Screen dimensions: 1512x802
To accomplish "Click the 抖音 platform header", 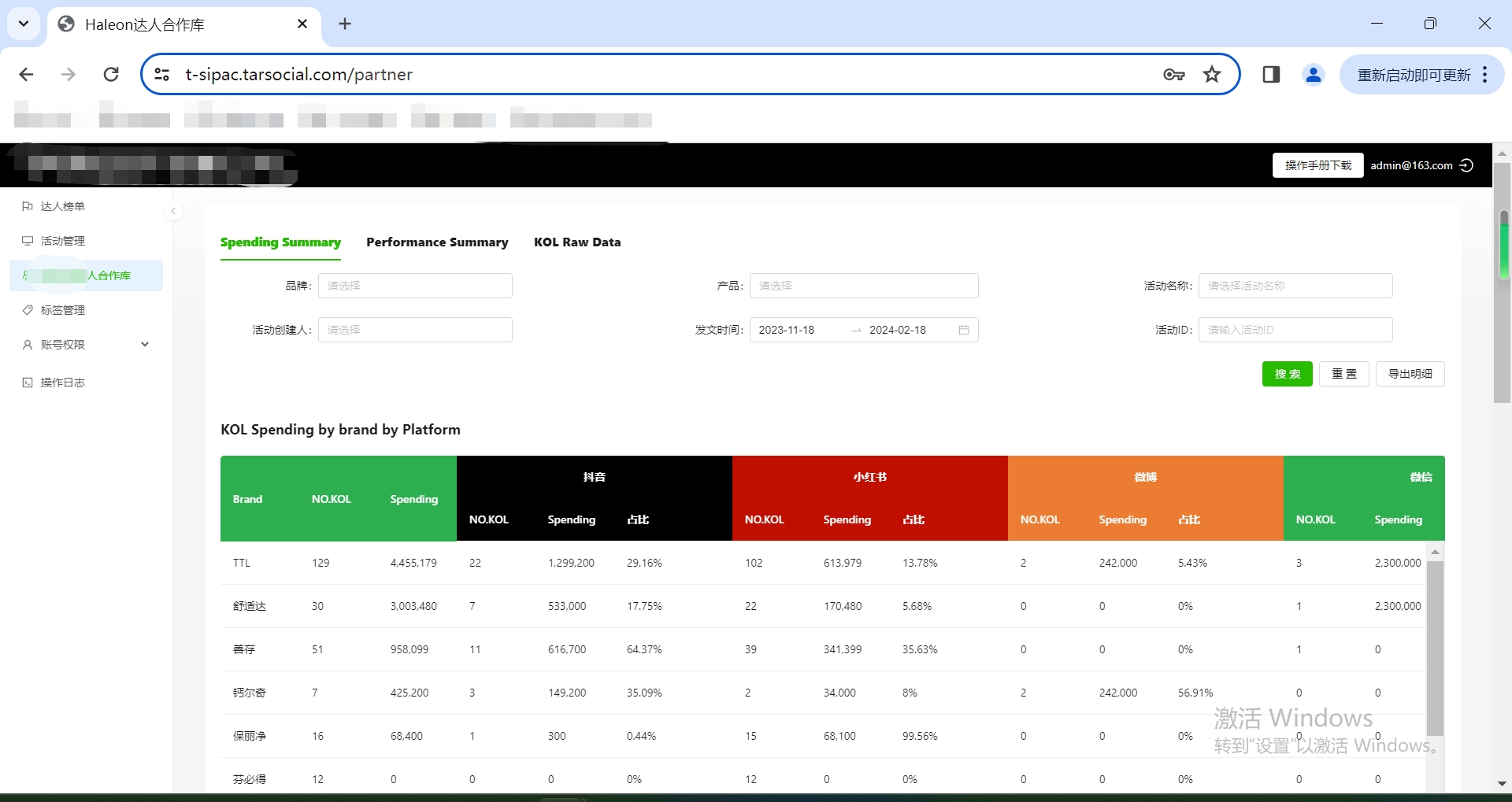I will [x=595, y=477].
